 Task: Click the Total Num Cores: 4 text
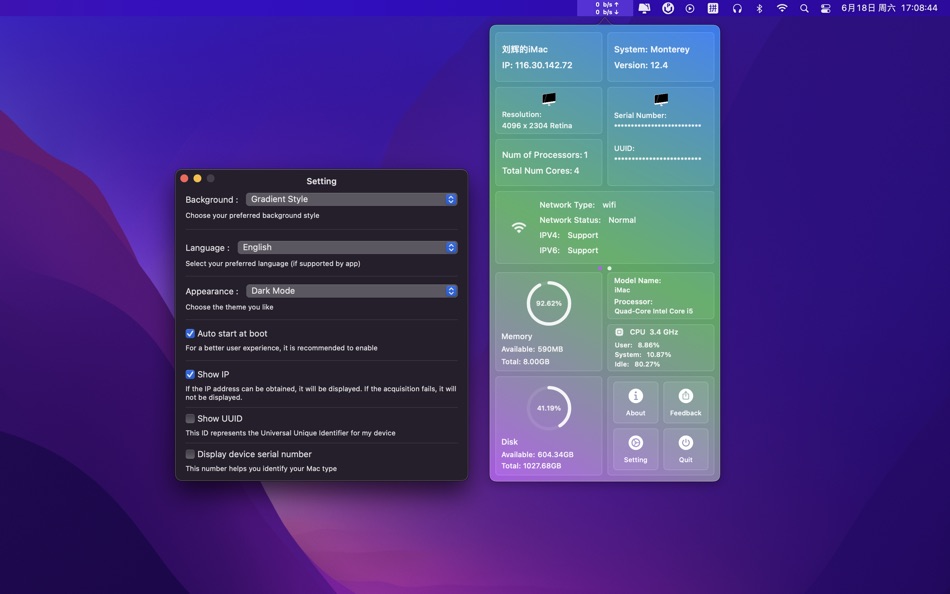coord(540,171)
